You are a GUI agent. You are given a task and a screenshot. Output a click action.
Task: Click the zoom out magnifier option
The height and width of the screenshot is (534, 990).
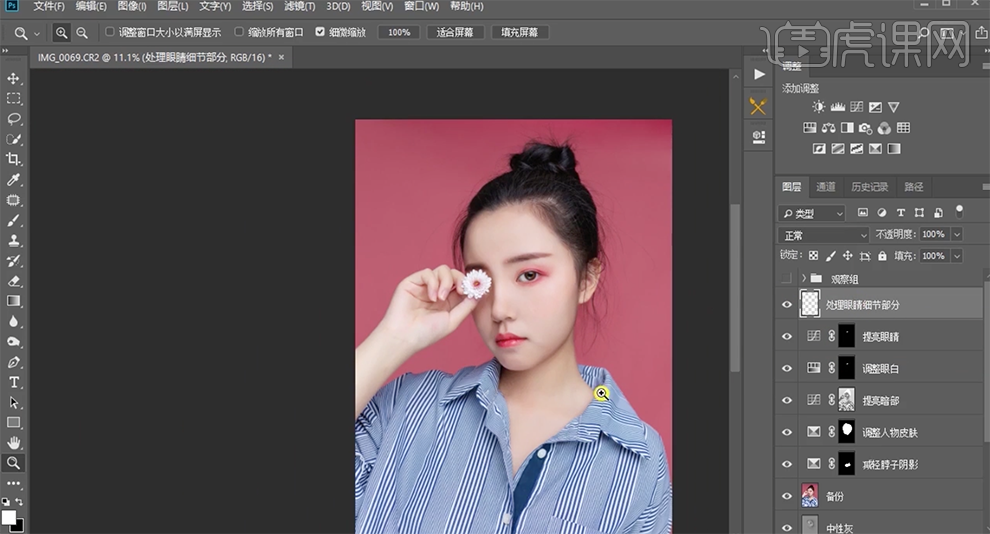coord(81,32)
